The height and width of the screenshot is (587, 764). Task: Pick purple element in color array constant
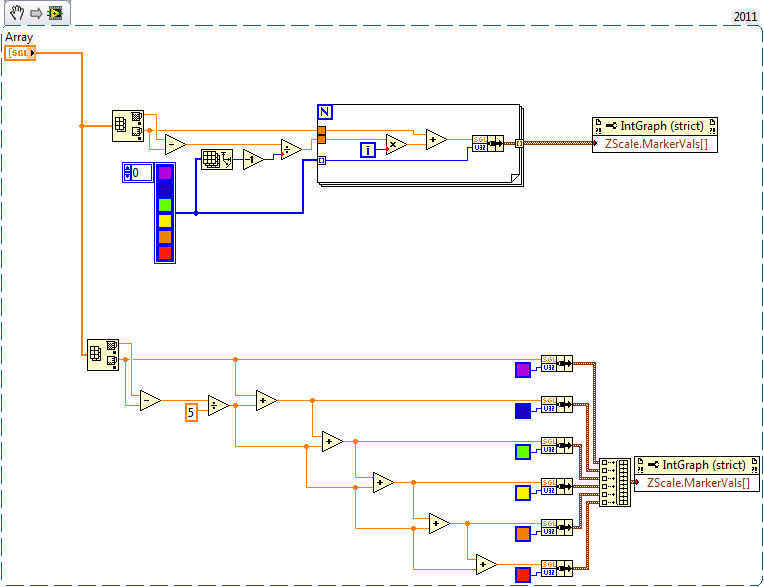point(165,173)
